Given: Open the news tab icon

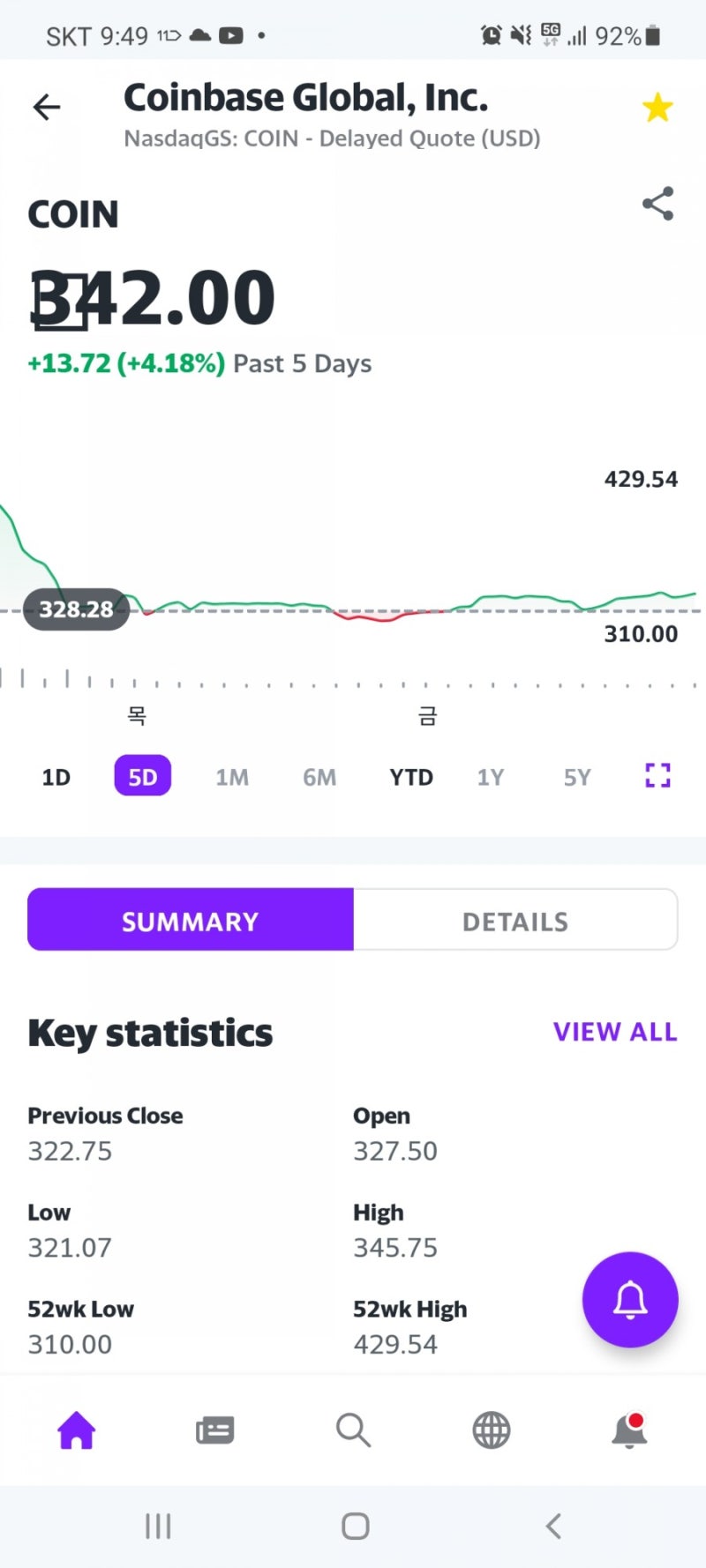Looking at the screenshot, I should coord(214,1430).
